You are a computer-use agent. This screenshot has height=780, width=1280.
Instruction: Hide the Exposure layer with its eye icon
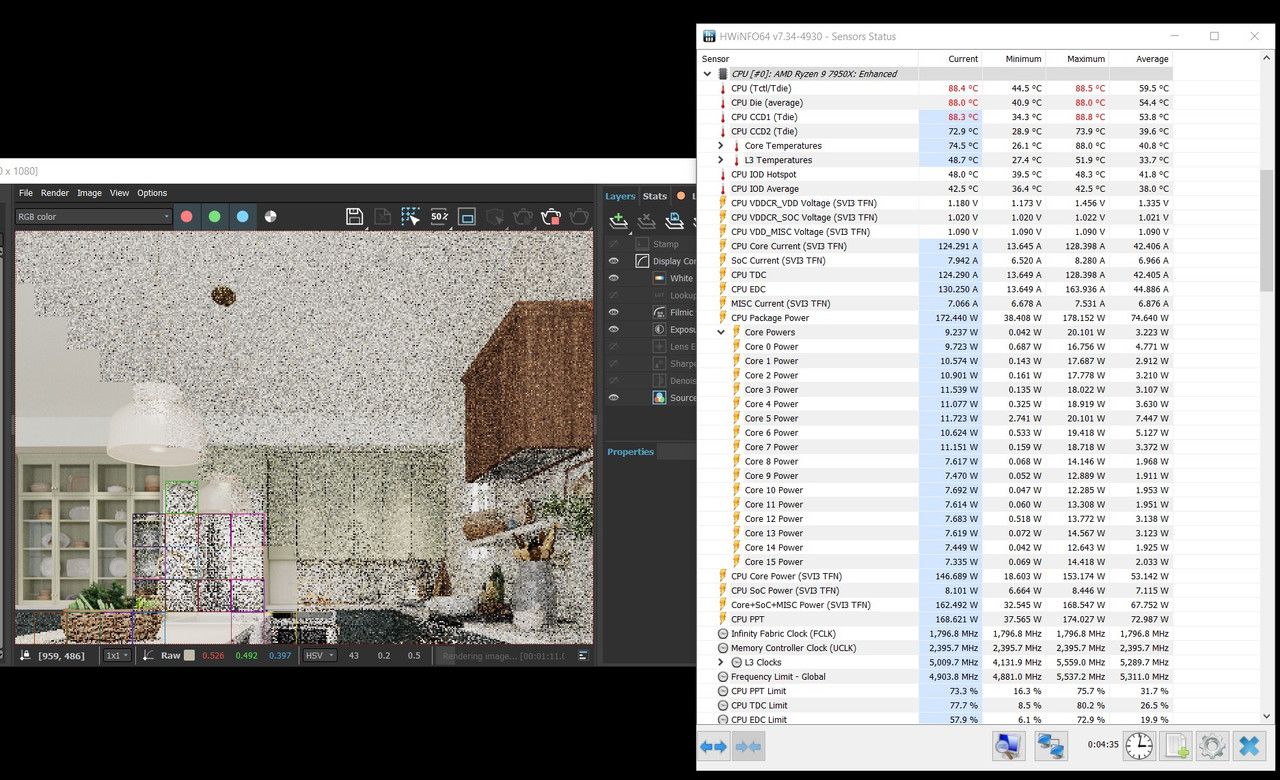(x=614, y=329)
